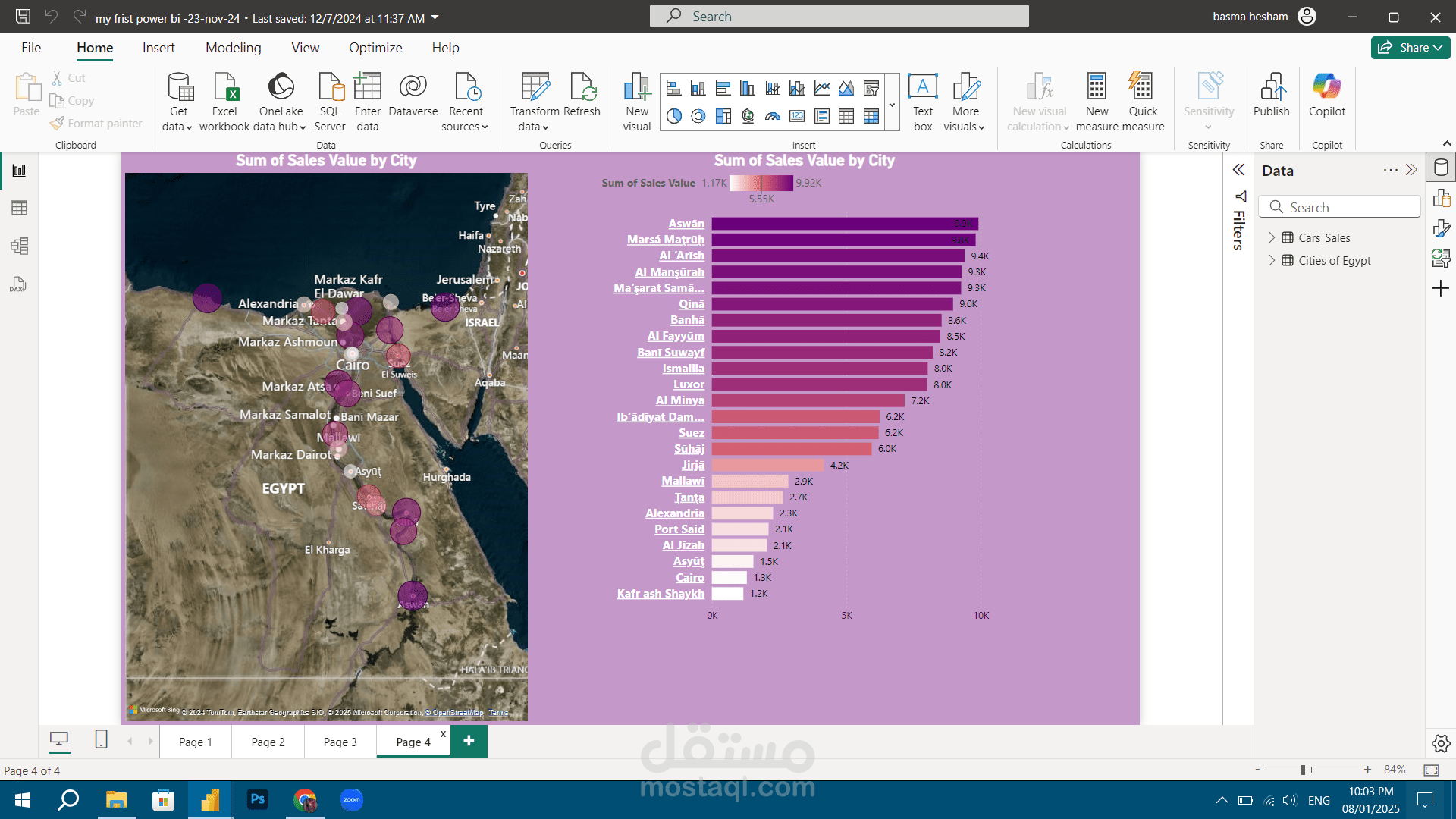Switch to mobile layout view
This screenshot has width=1456, height=819.
coord(101,739)
